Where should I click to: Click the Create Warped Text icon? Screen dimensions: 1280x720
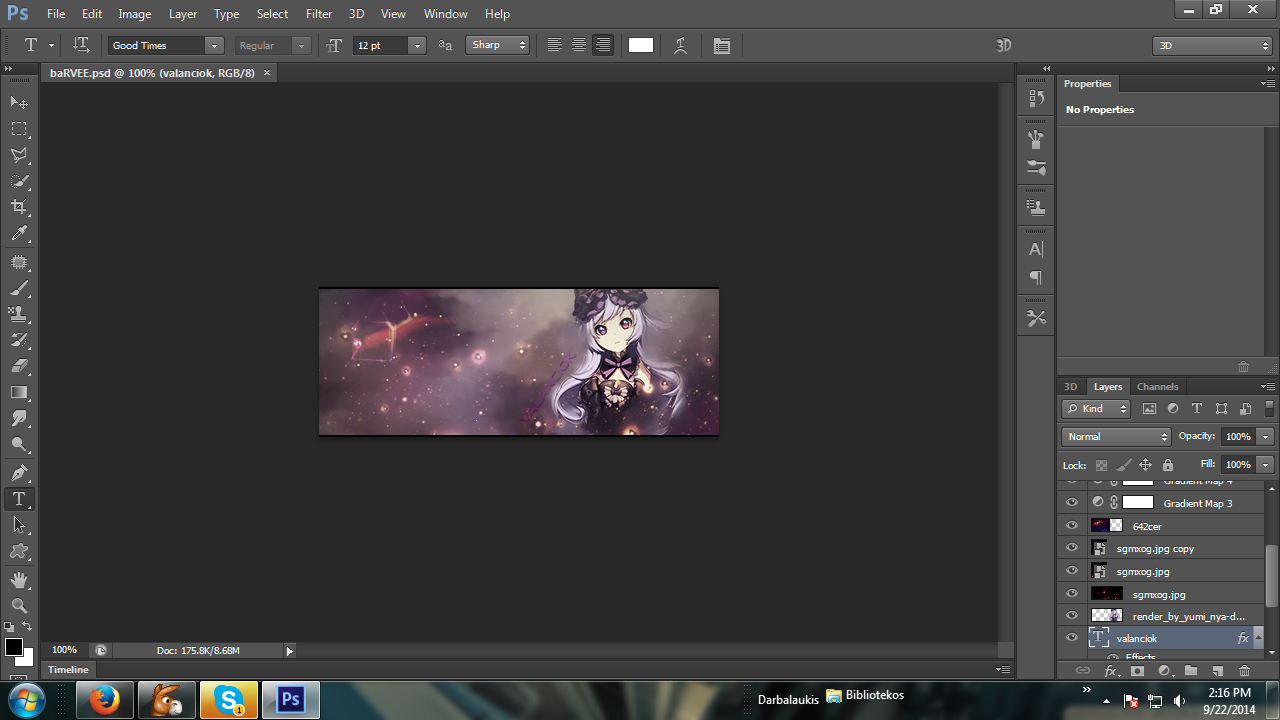point(681,45)
